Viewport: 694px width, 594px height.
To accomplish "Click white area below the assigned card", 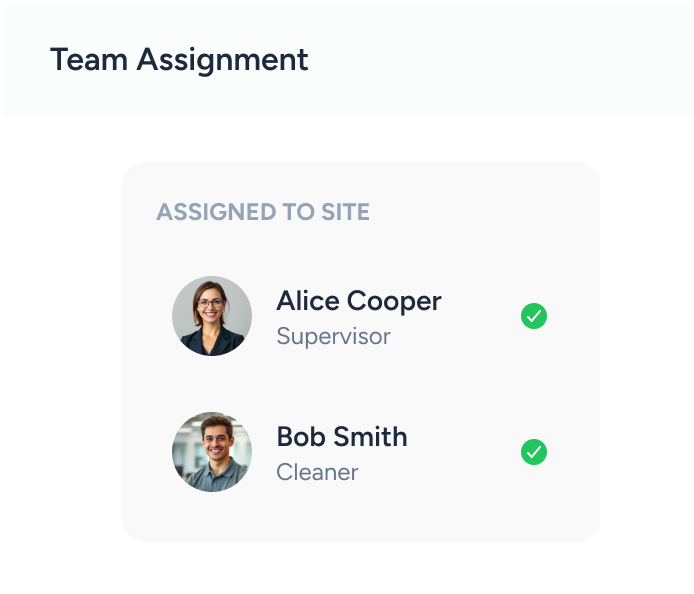I will [360, 566].
